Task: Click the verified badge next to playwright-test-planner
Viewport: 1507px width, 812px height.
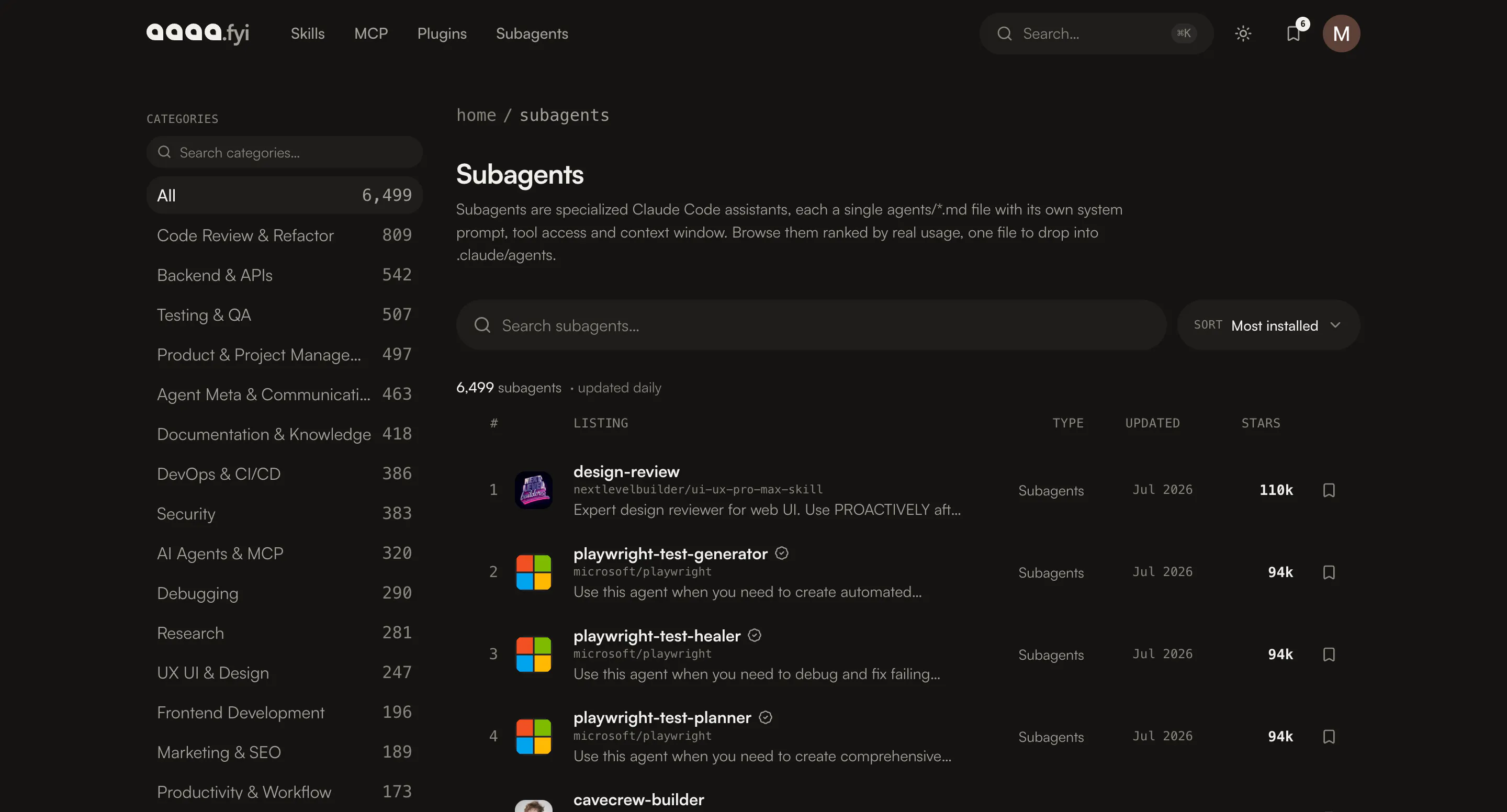Action: point(765,717)
